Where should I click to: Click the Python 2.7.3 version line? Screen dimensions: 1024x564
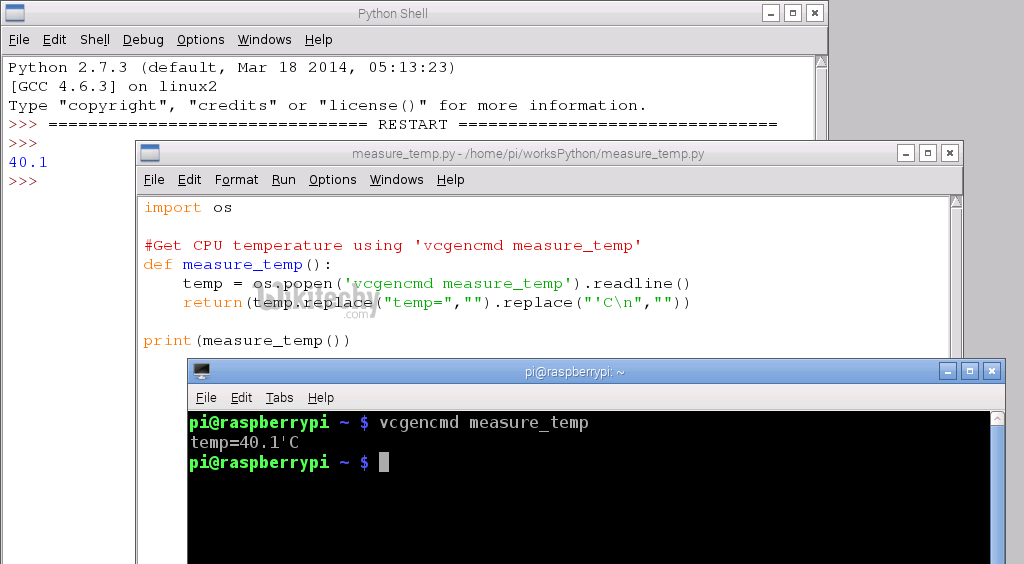click(232, 68)
